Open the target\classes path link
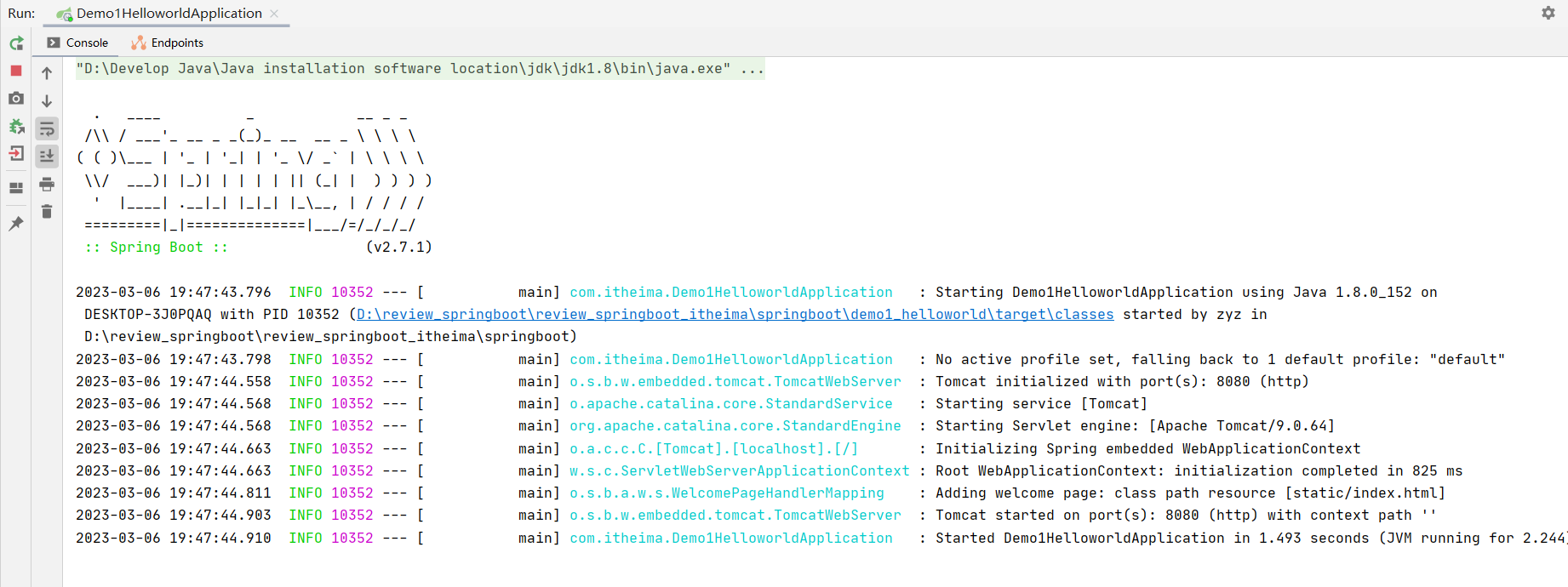Image resolution: width=1568 pixels, height=587 pixels. pyautogui.click(x=734, y=315)
